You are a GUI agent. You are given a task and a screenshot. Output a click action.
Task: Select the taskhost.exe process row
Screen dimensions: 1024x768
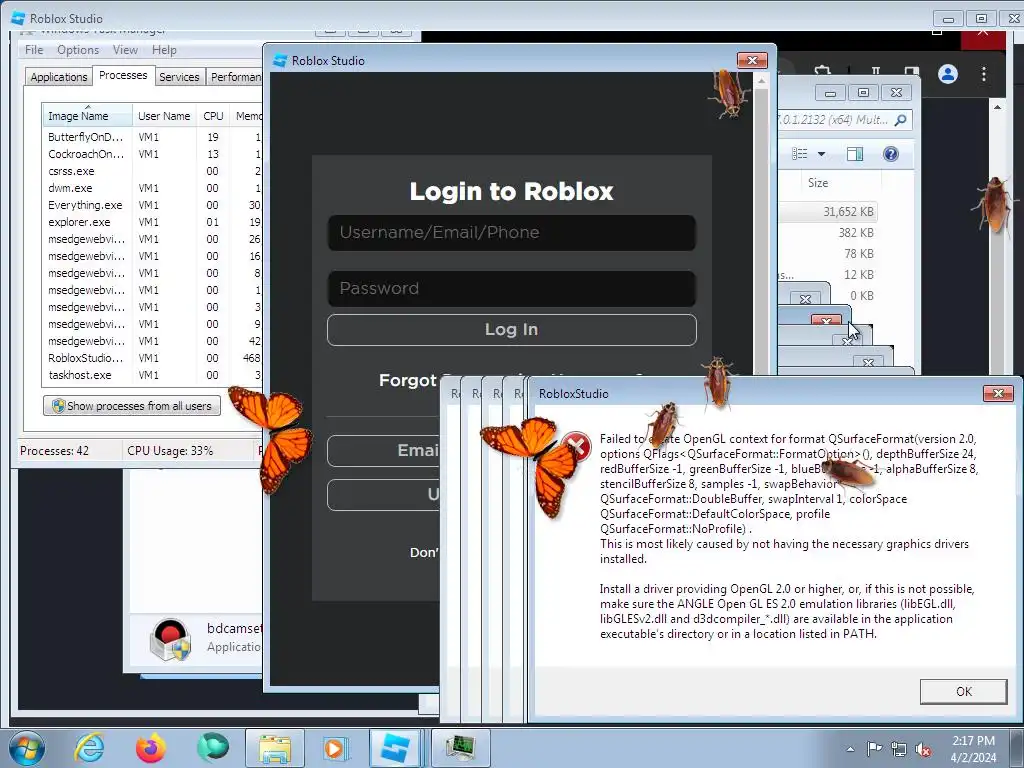pos(152,375)
